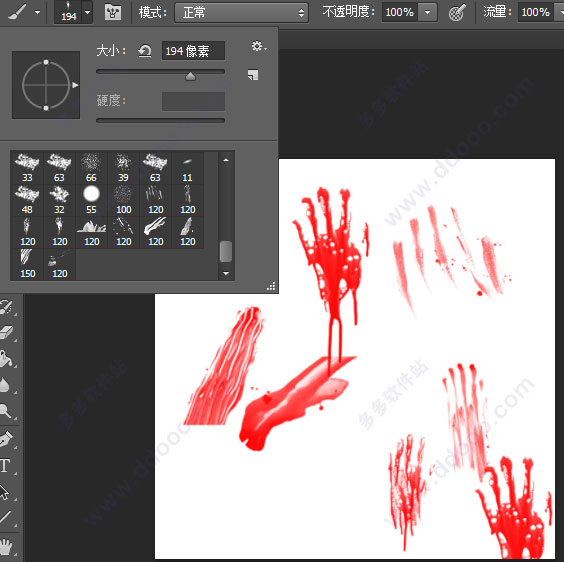The width and height of the screenshot is (564, 562).
Task: Reset brush to original size
Action: tap(145, 51)
